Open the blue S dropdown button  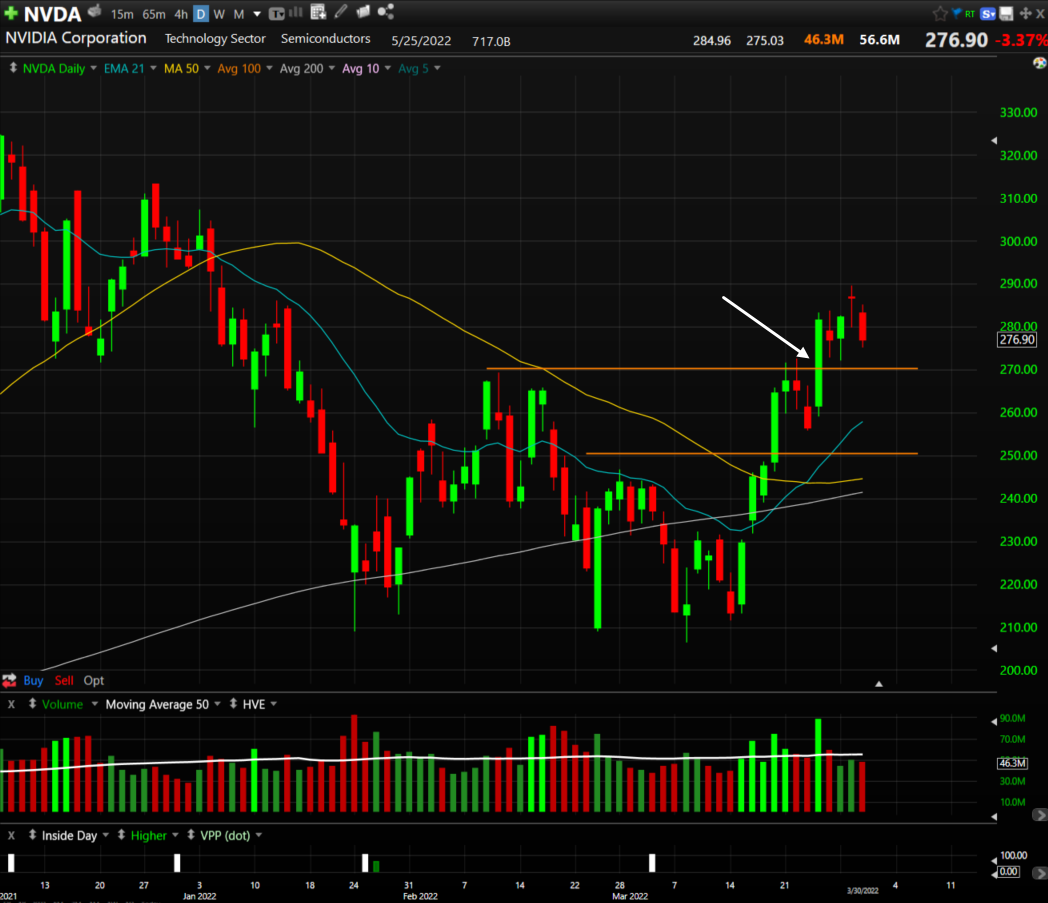pyautogui.click(x=988, y=13)
